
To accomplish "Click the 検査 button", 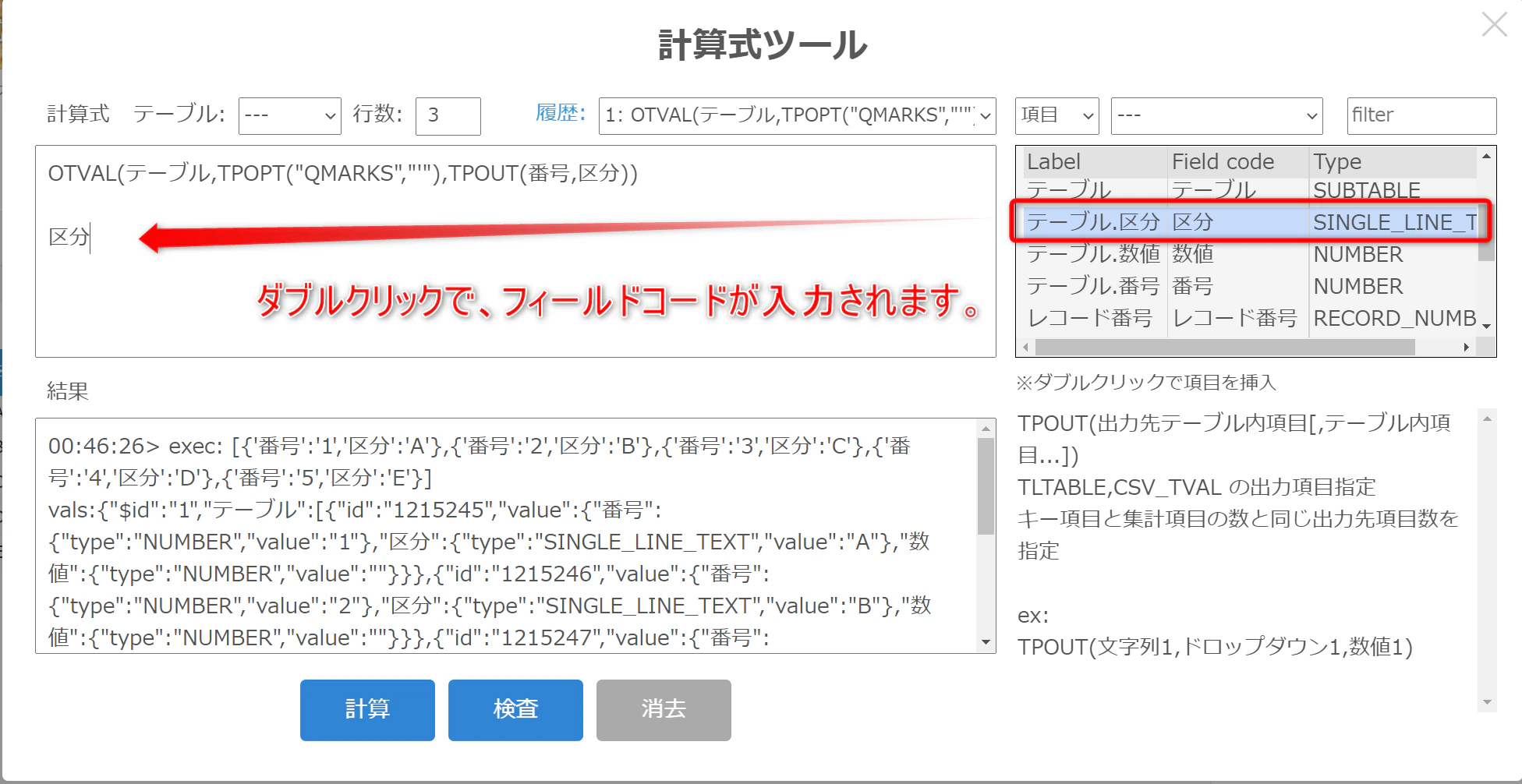I will [x=515, y=709].
